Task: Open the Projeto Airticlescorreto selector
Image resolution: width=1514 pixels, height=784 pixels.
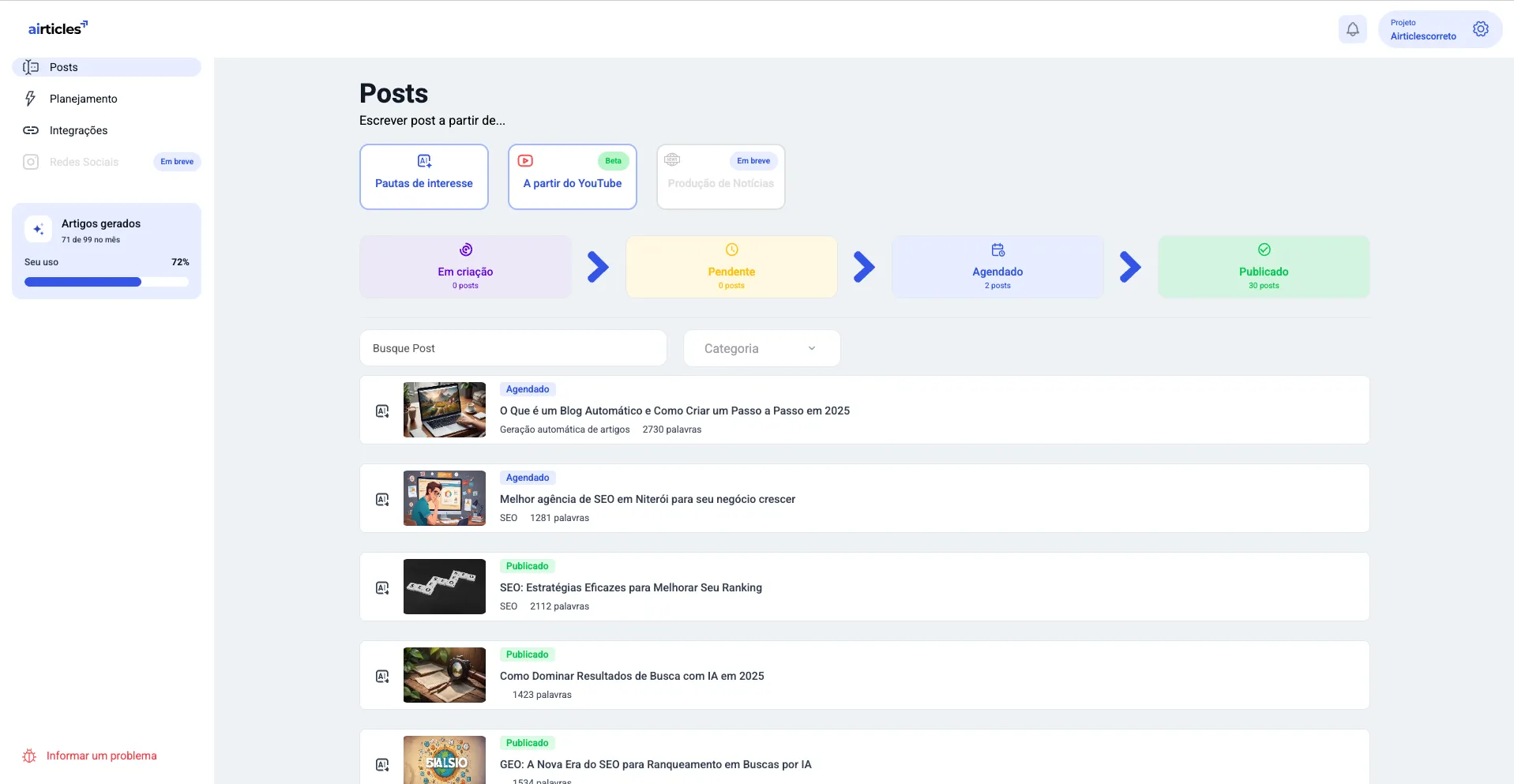Action: click(1440, 29)
